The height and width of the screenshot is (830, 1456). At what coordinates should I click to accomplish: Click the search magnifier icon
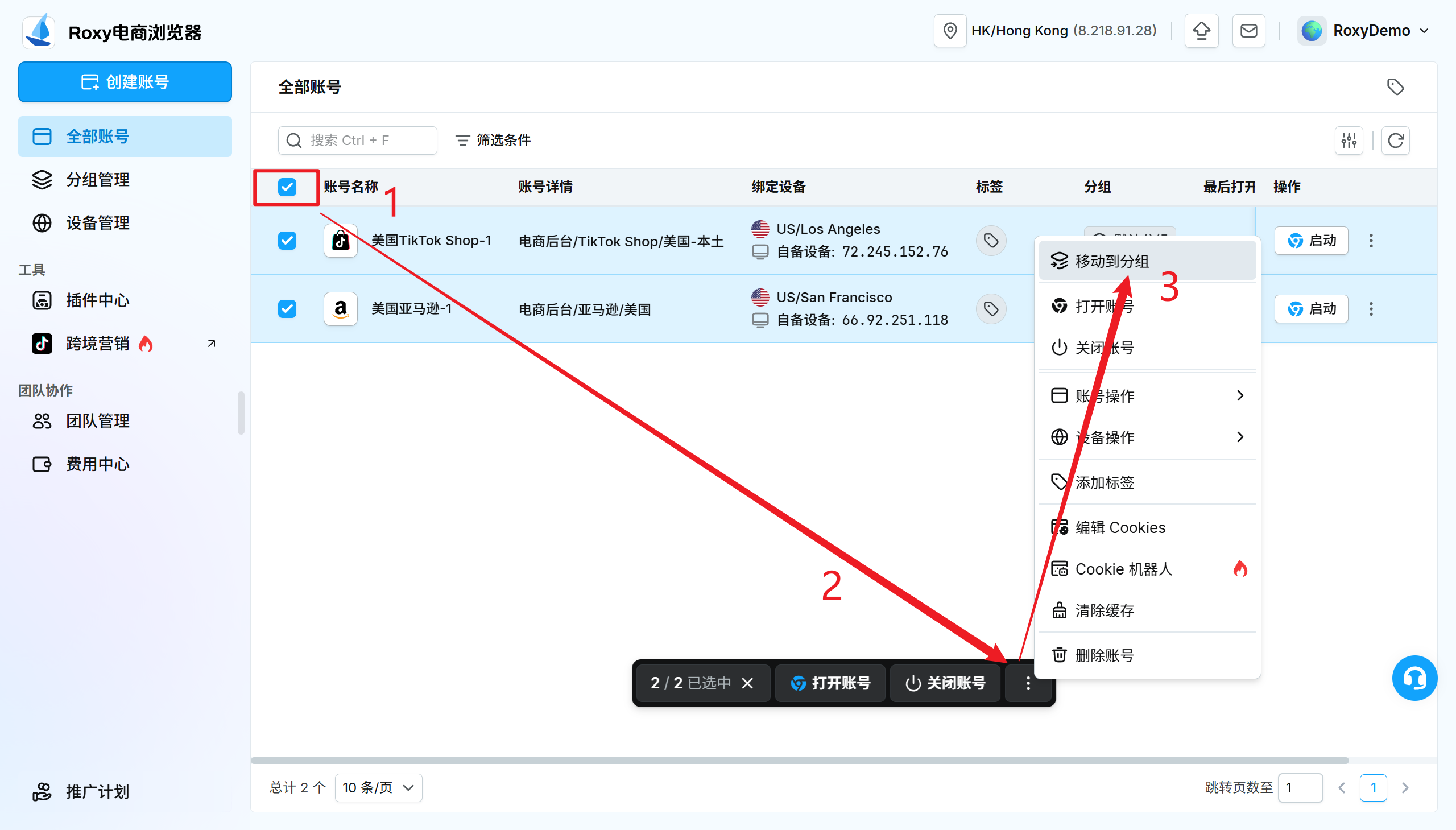point(294,141)
